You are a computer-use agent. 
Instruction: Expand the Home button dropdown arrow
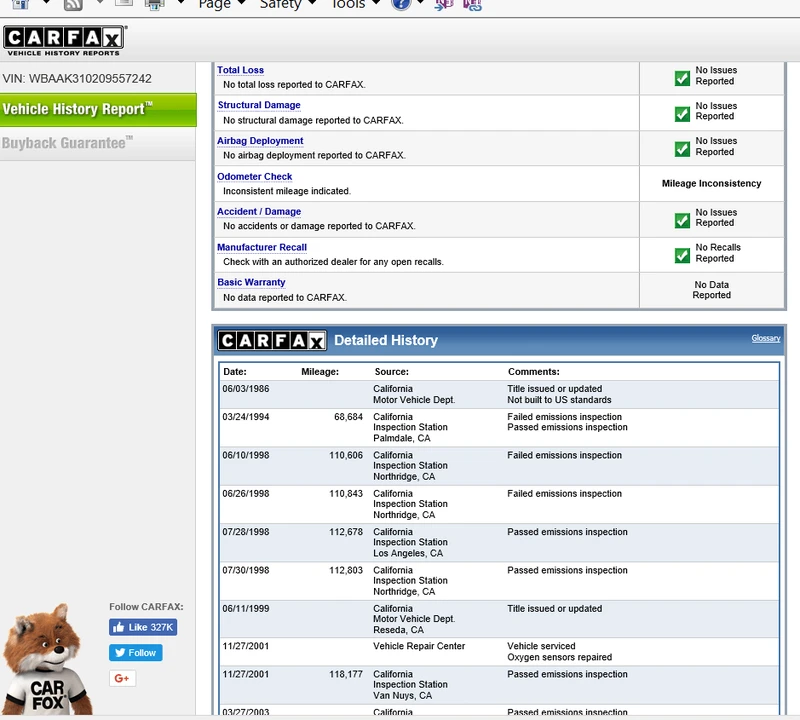[46, 3]
